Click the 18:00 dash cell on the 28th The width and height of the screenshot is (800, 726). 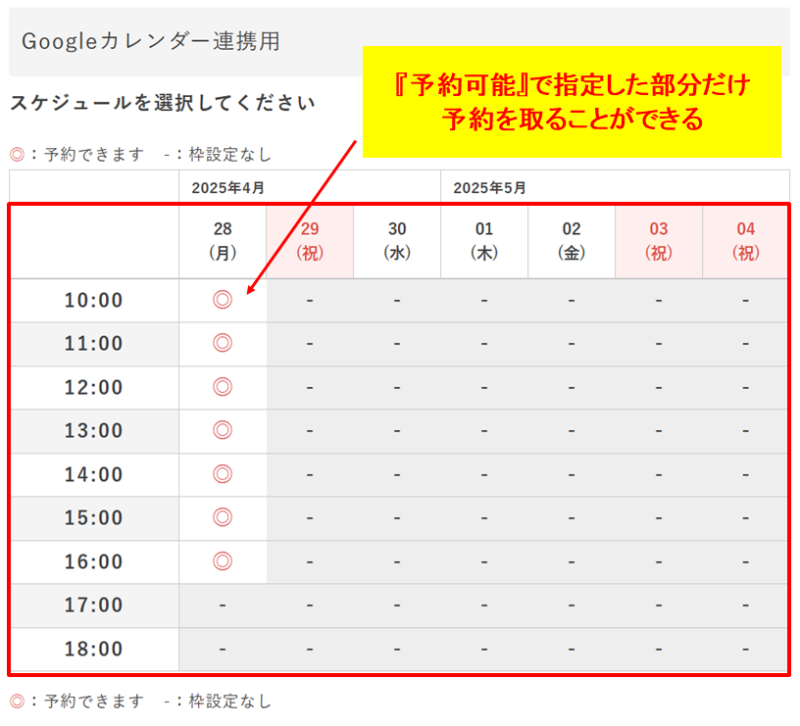click(222, 649)
